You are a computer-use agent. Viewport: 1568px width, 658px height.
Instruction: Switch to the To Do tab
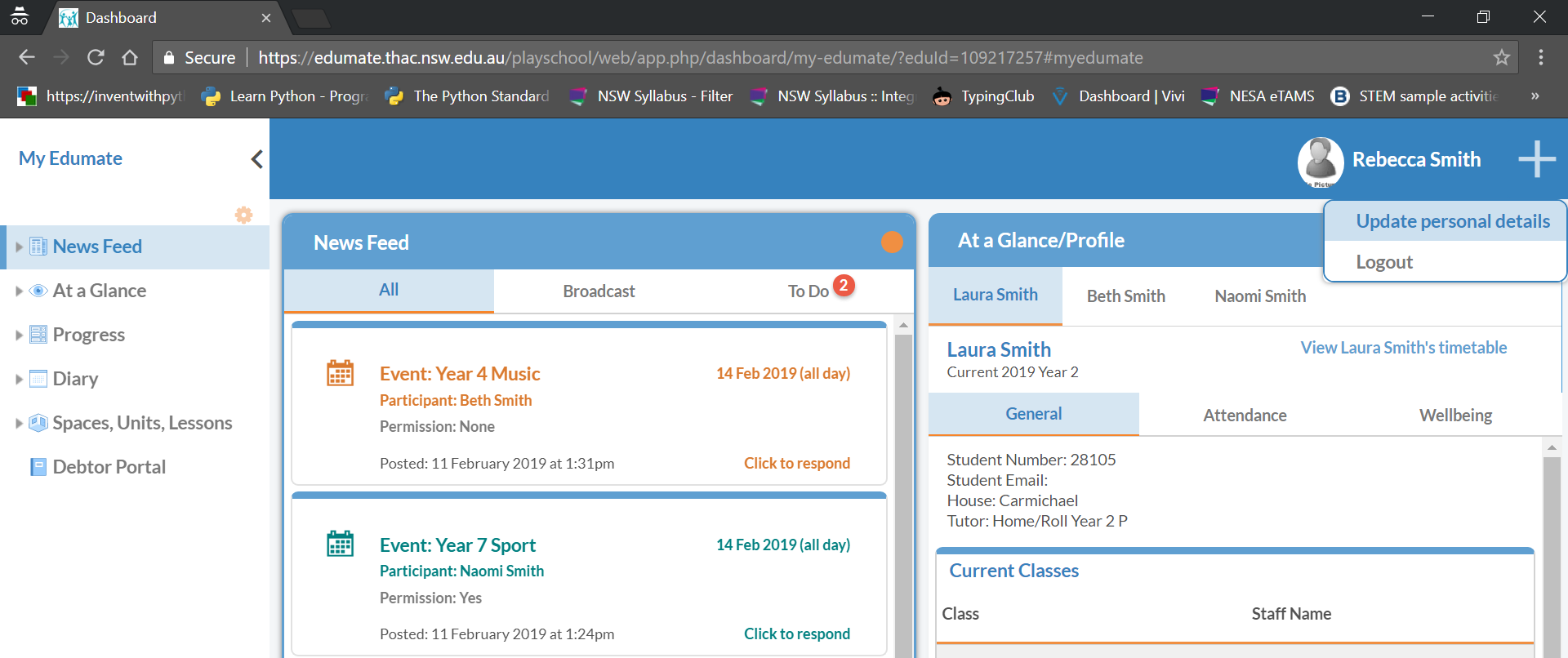(808, 291)
